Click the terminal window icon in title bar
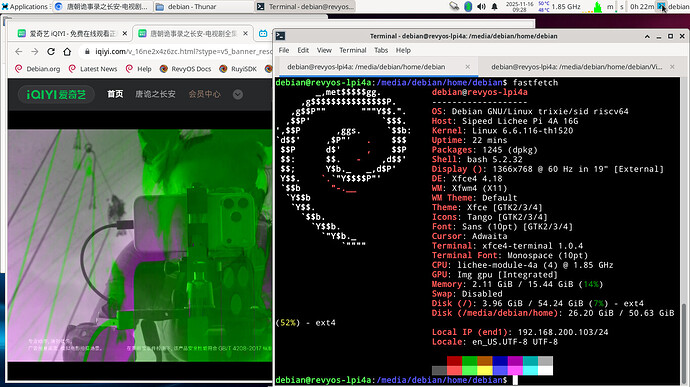The width and height of the screenshot is (690, 387). point(280,36)
